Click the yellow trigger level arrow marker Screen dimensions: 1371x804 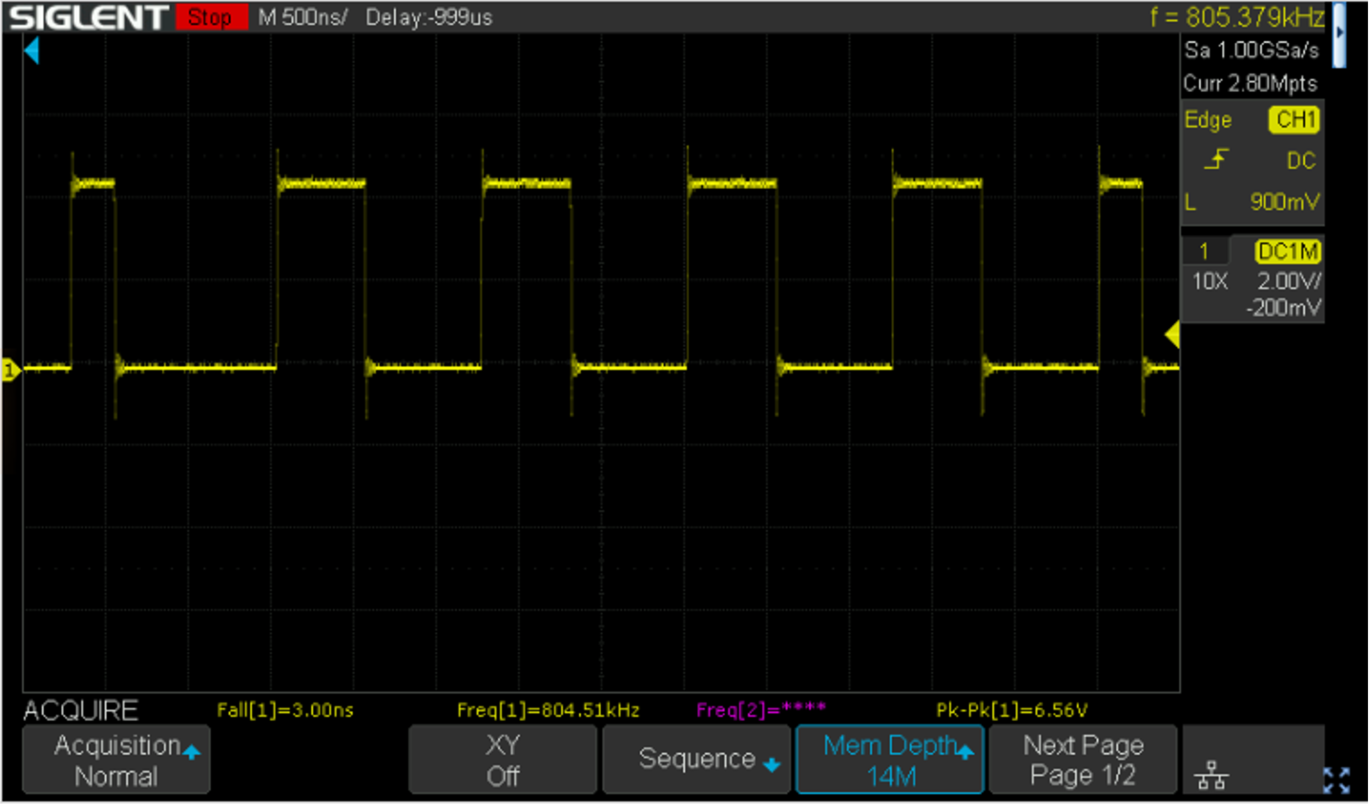click(1173, 336)
